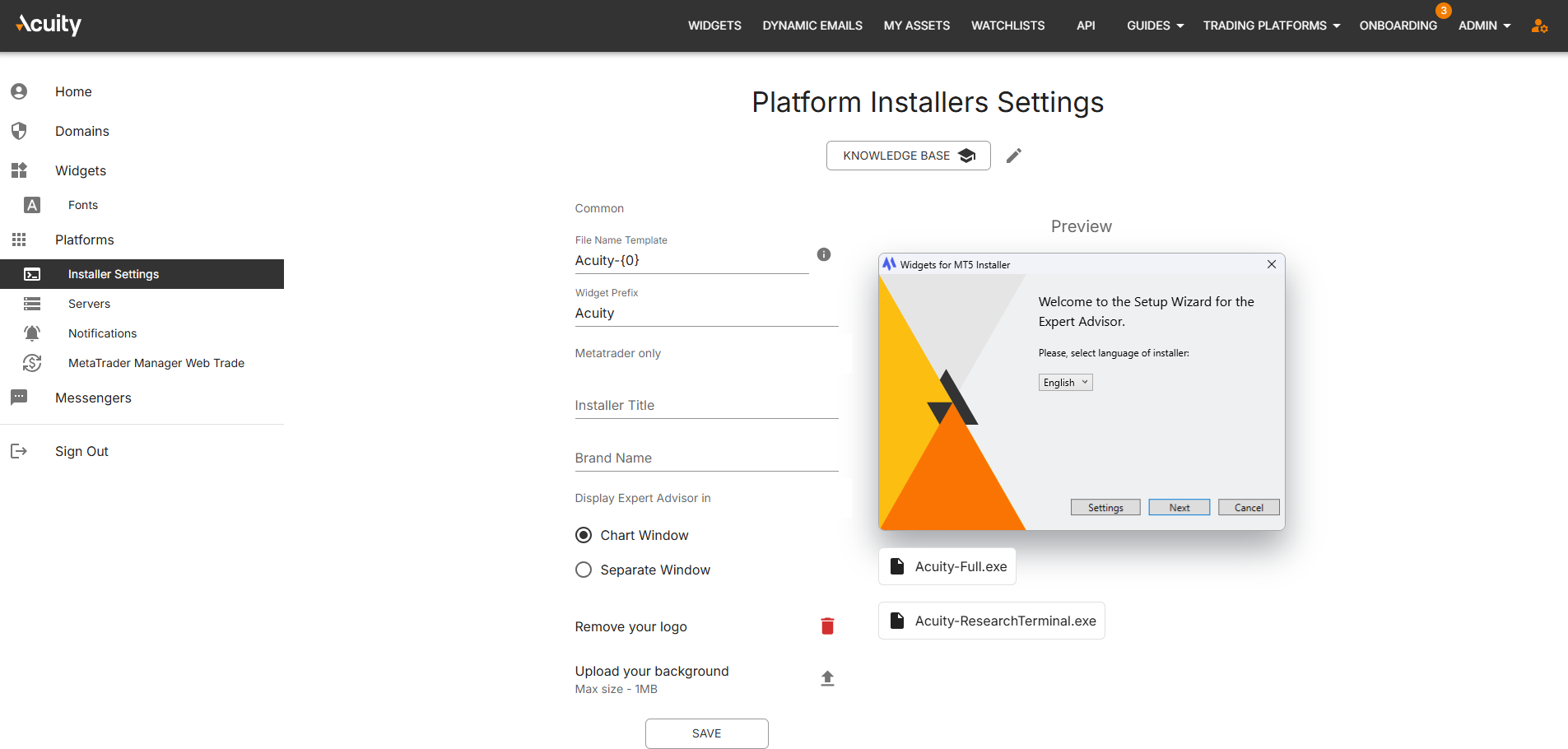Select the Chart Window radio button
Screen dimensions: 1568x749
click(584, 535)
